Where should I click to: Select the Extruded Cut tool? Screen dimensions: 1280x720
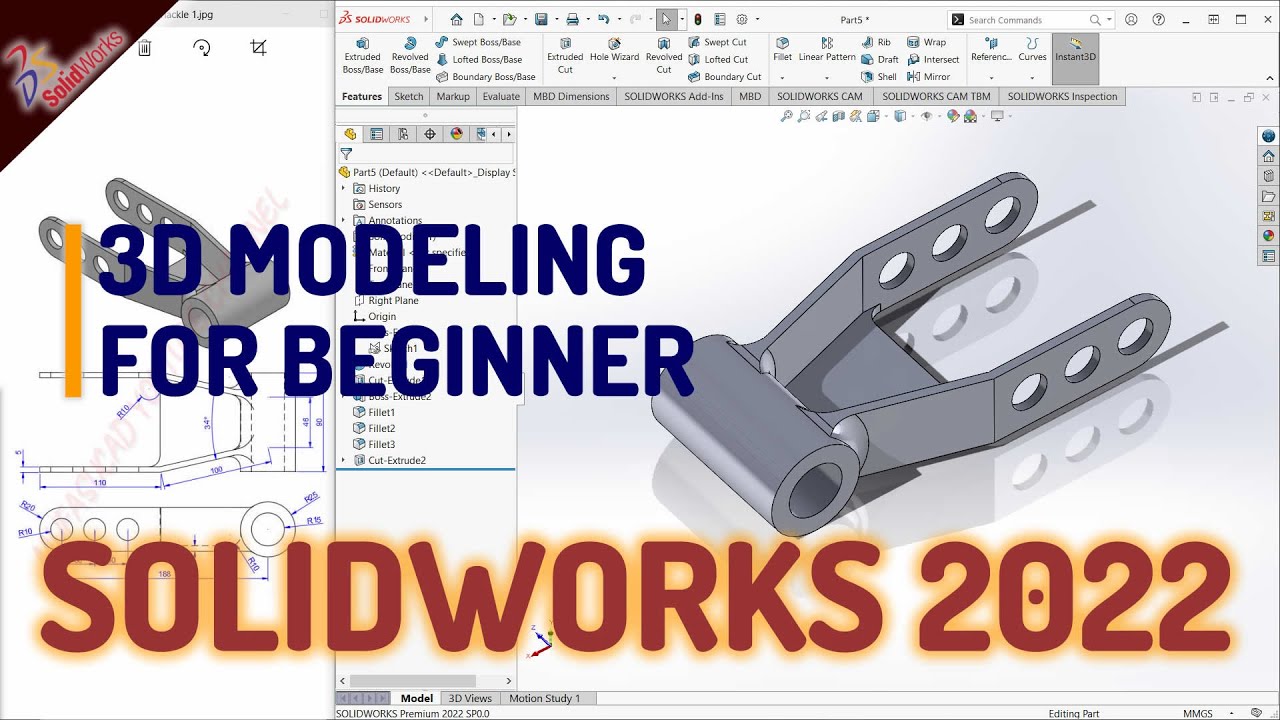(565, 56)
